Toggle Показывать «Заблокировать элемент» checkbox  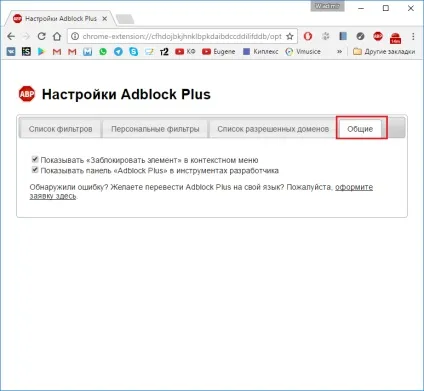[35, 159]
